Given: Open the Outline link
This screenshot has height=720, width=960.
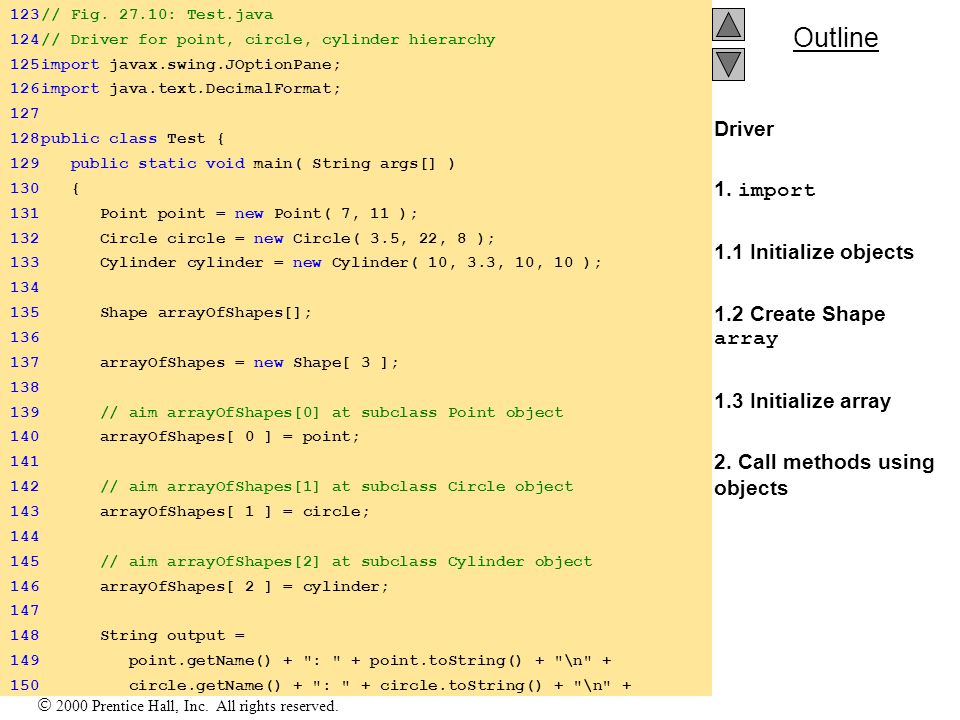Looking at the screenshot, I should tap(836, 38).
